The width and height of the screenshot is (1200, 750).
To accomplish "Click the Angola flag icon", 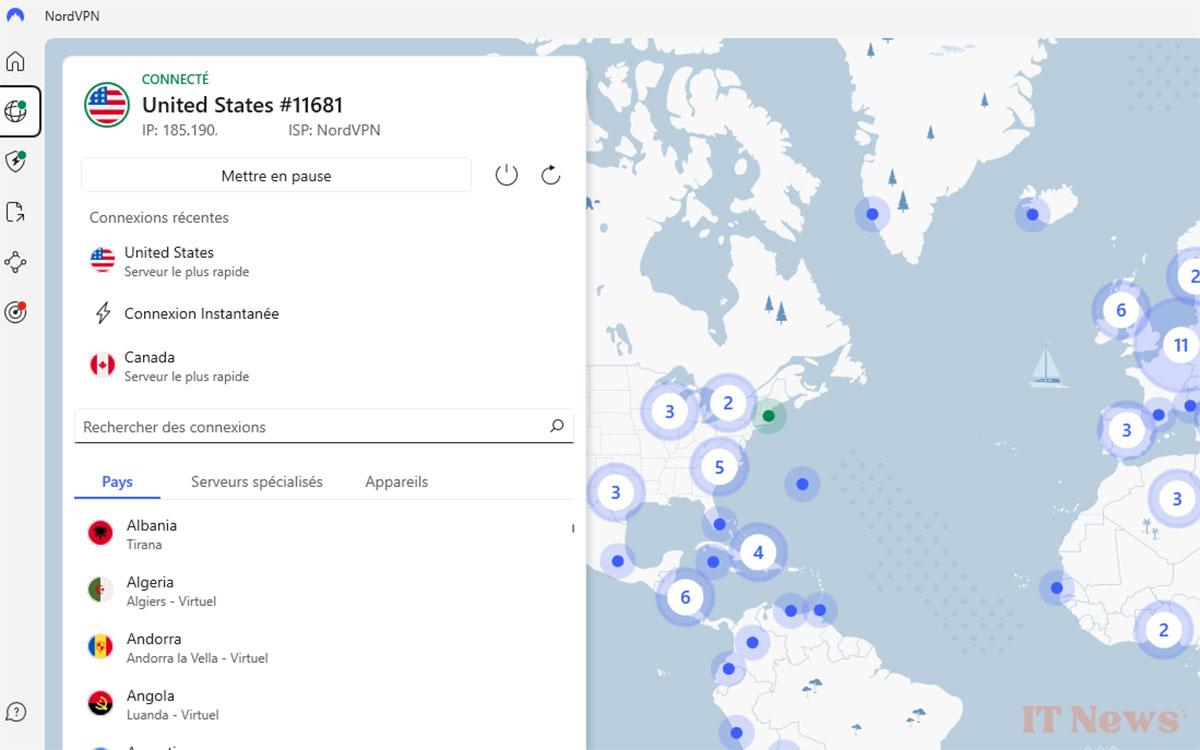I will click(100, 703).
